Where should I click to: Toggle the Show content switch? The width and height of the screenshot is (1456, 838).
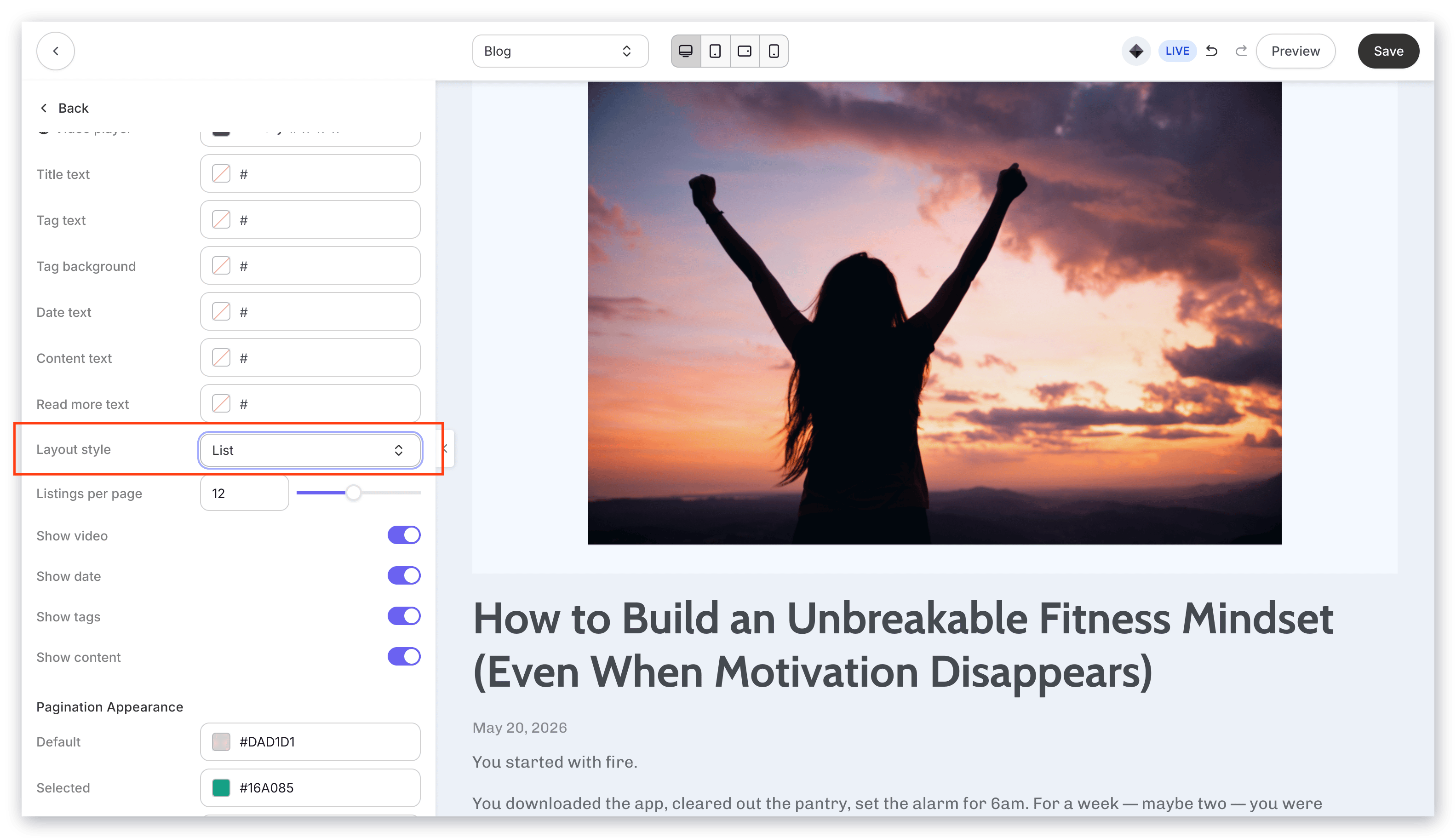coord(403,657)
